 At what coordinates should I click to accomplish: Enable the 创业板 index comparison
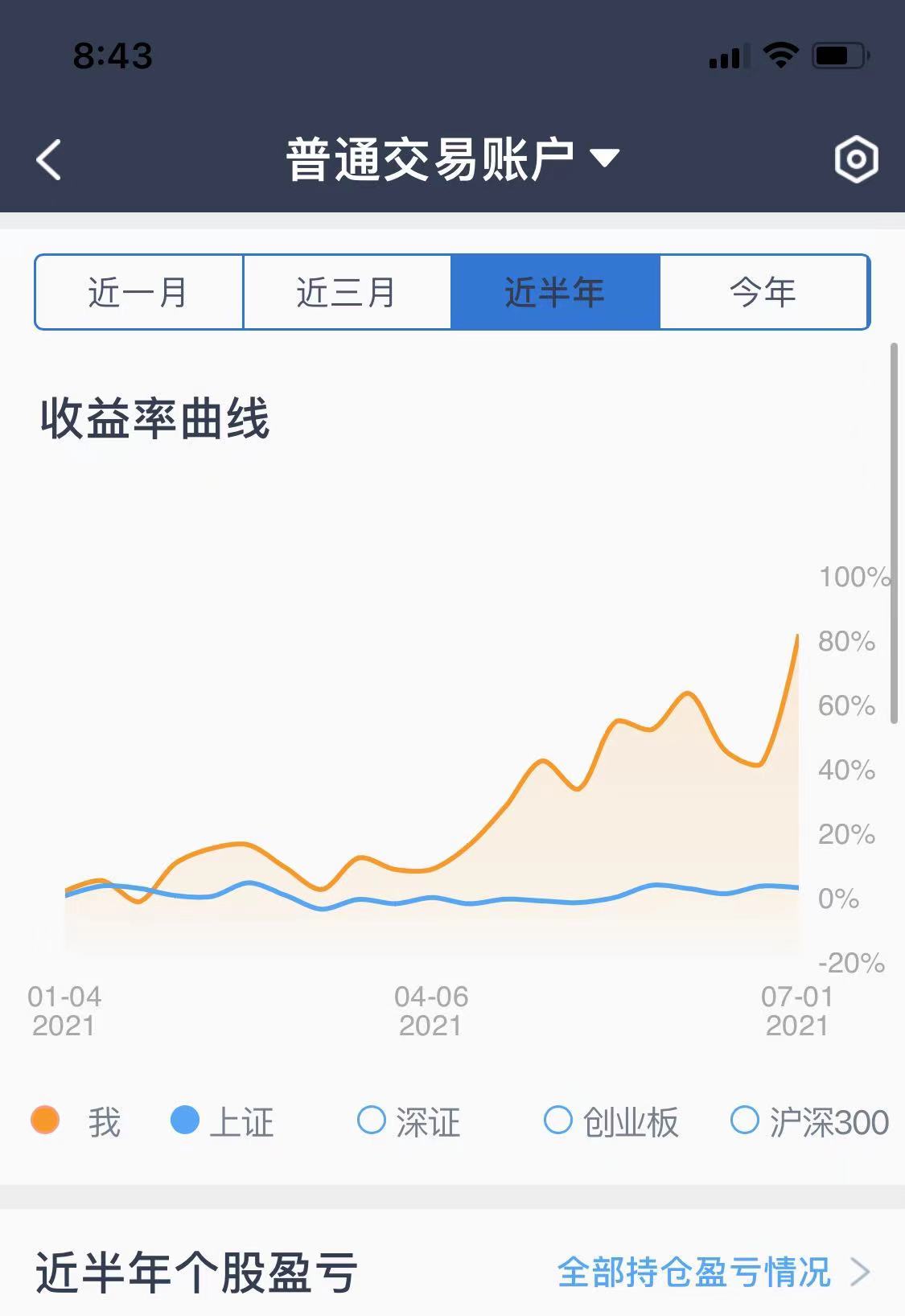(557, 1120)
